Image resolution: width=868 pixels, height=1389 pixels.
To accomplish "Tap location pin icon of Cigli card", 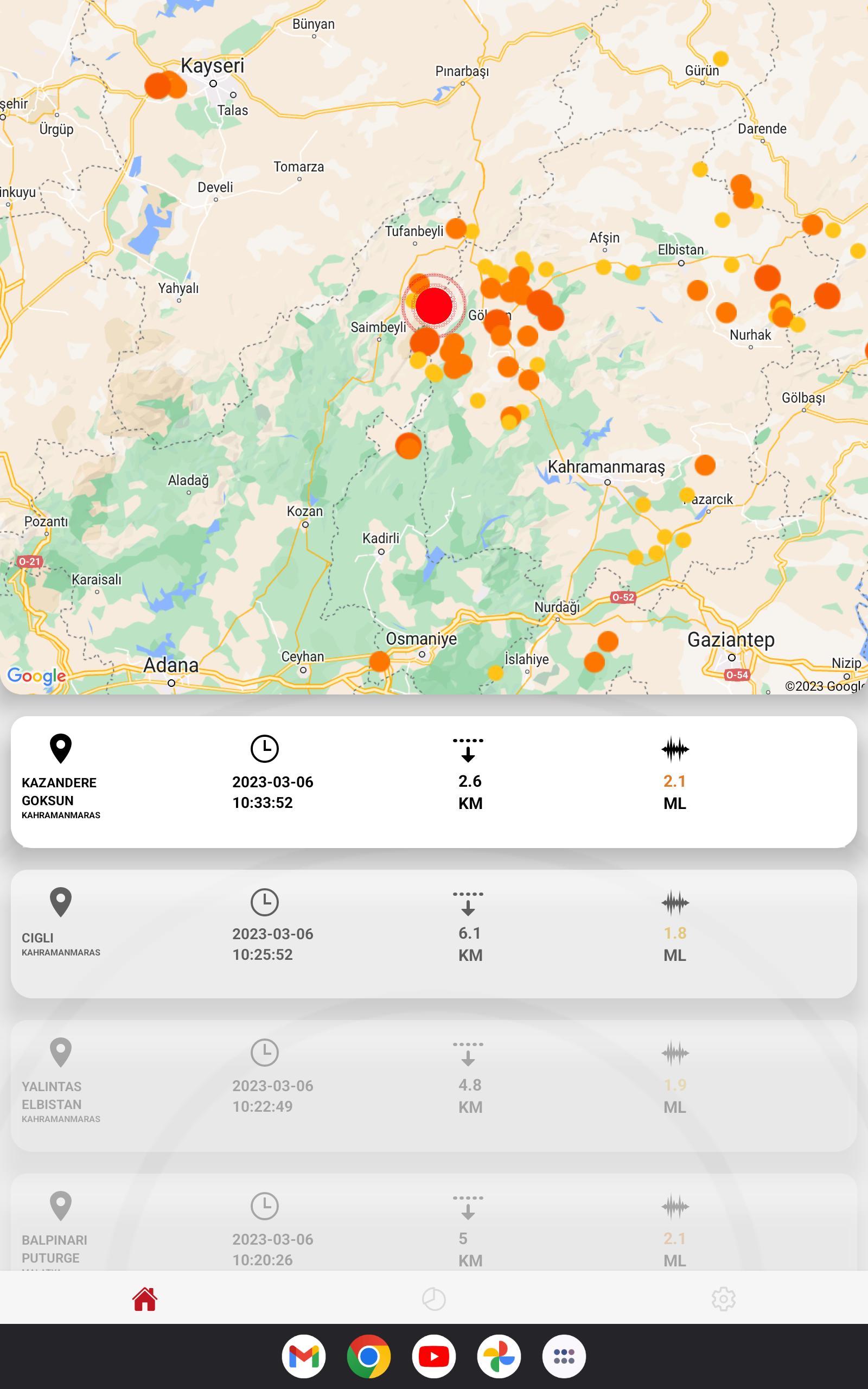I will tap(61, 902).
